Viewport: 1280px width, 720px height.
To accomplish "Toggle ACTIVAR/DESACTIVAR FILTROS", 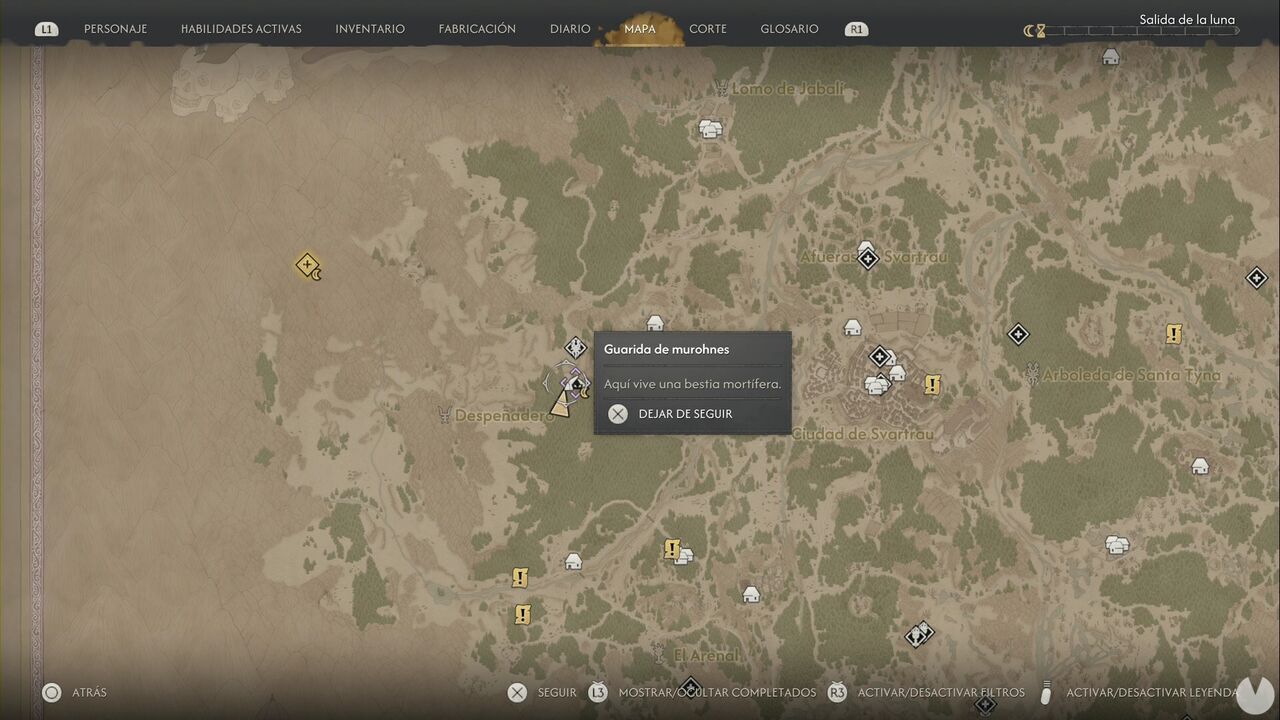I will 926,692.
